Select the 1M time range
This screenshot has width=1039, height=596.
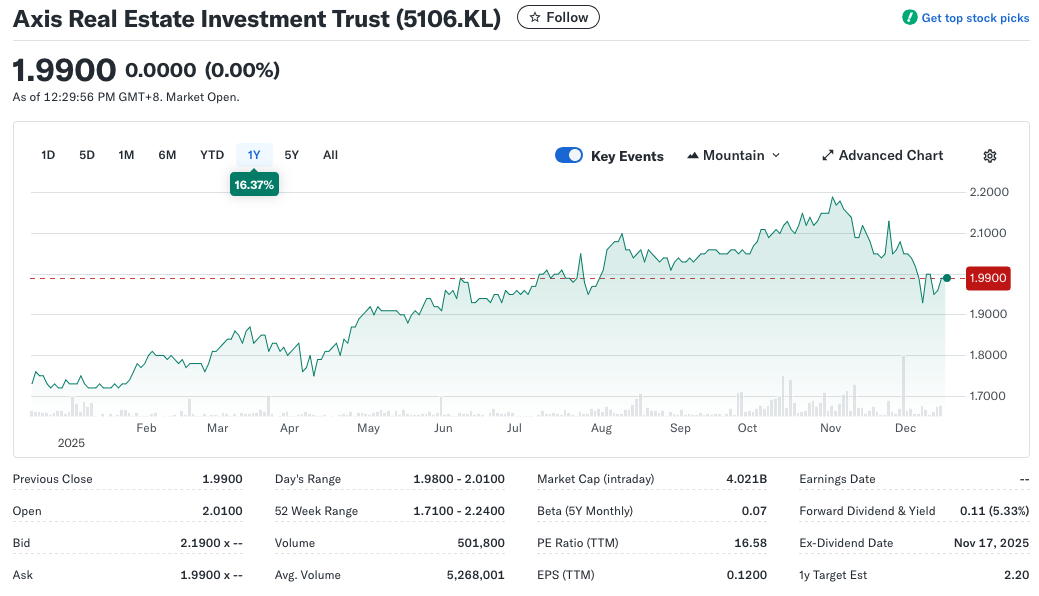click(x=126, y=155)
